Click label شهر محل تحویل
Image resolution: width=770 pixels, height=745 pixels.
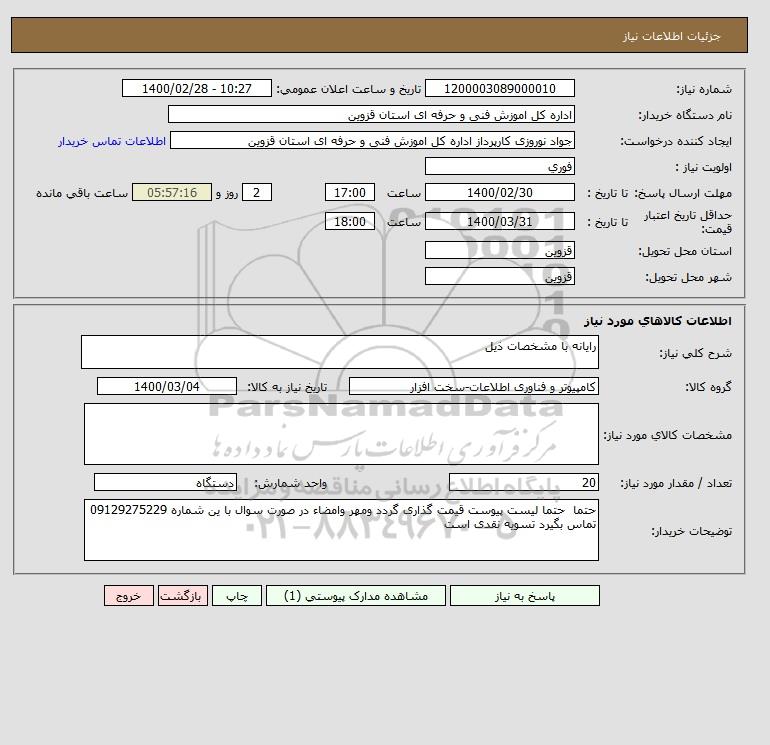pyautogui.click(x=688, y=277)
